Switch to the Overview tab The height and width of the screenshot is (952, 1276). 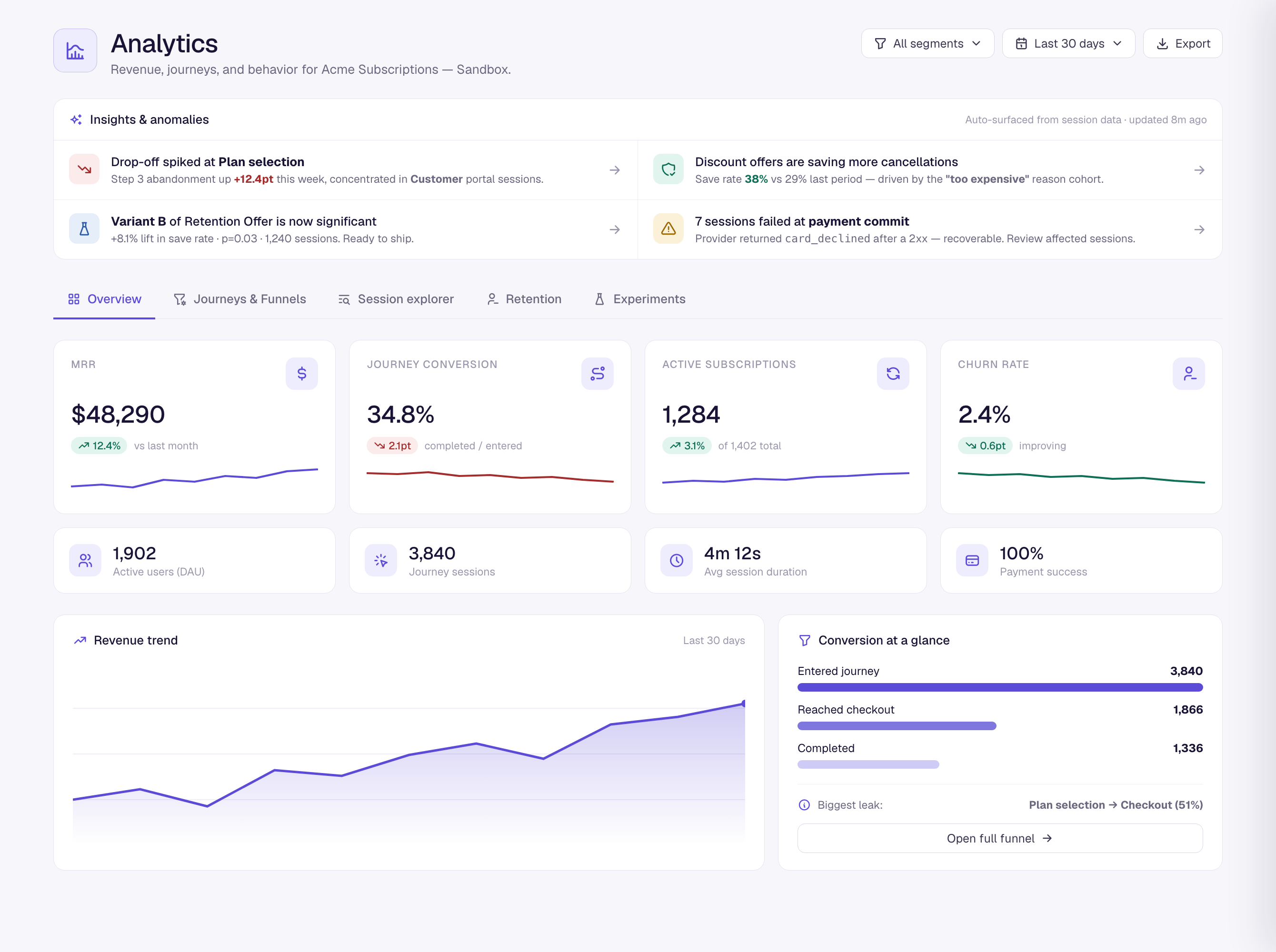coord(104,299)
